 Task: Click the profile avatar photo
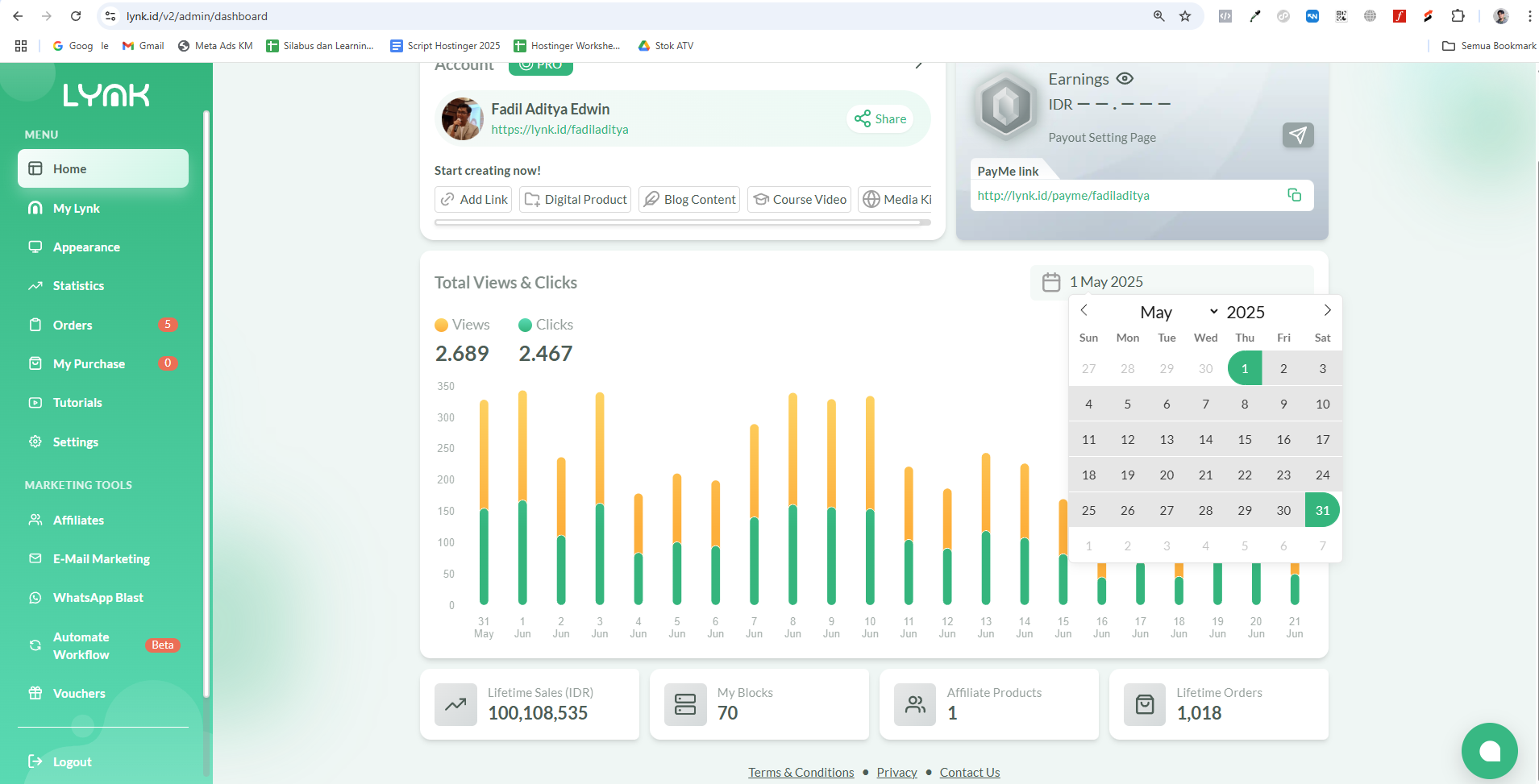point(463,119)
